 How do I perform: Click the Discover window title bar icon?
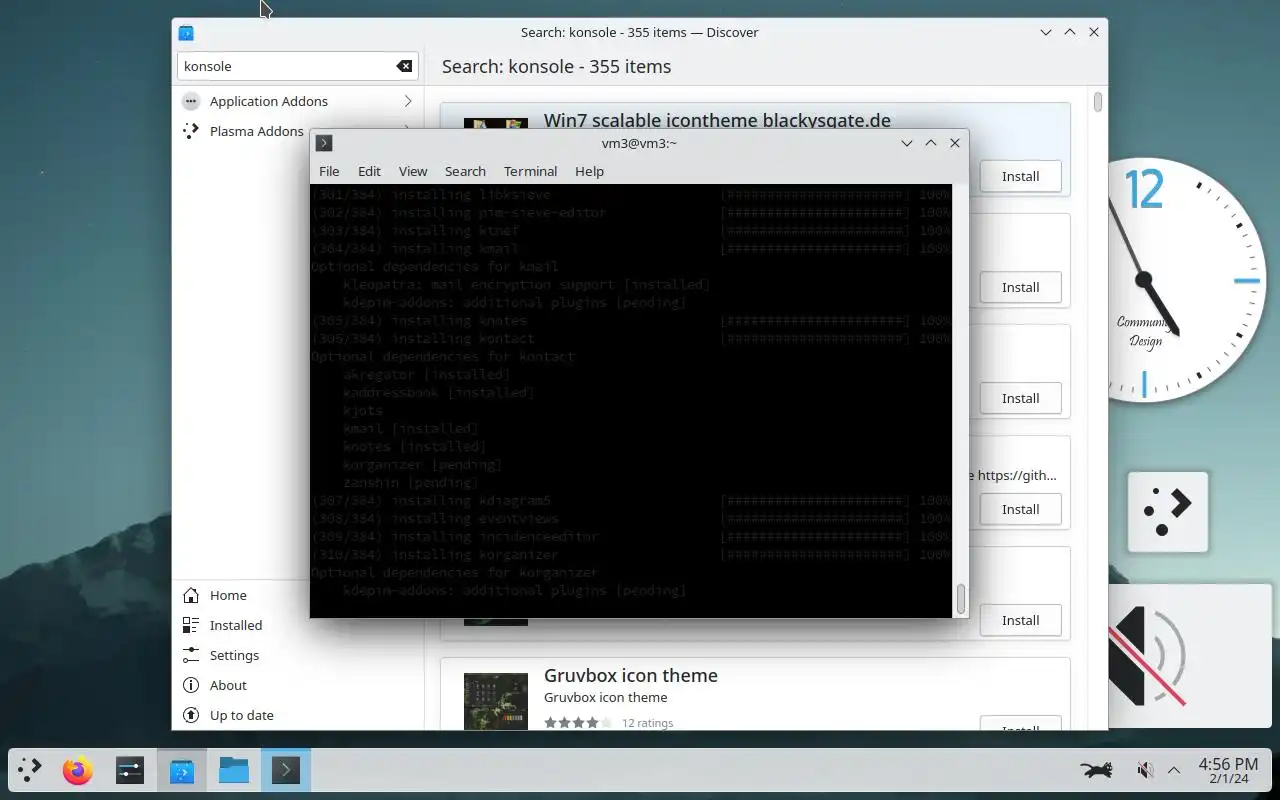[186, 32]
